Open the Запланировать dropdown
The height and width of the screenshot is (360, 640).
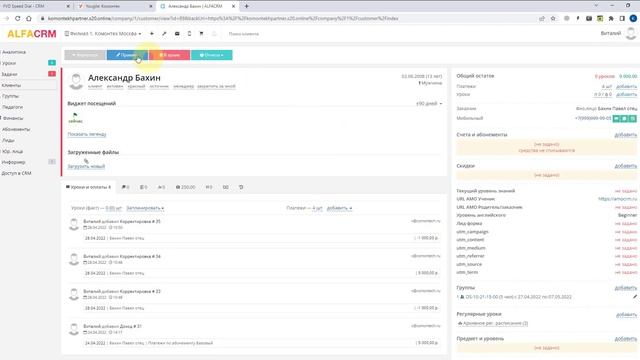tap(145, 208)
